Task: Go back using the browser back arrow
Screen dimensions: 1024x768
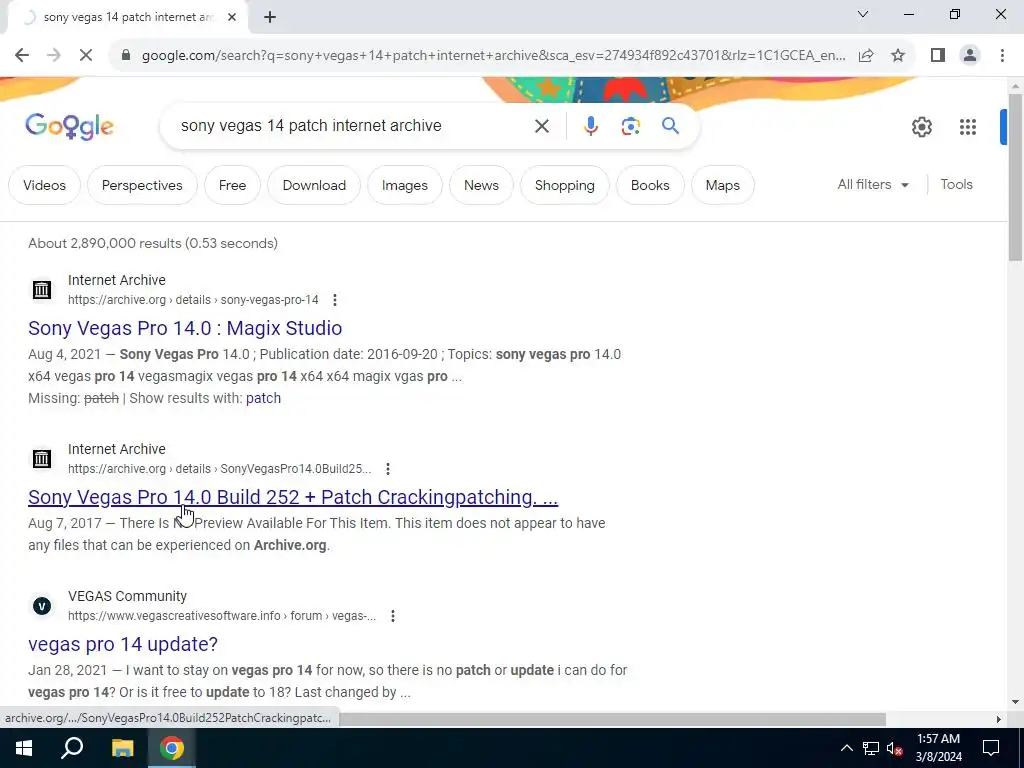Action: tap(22, 56)
